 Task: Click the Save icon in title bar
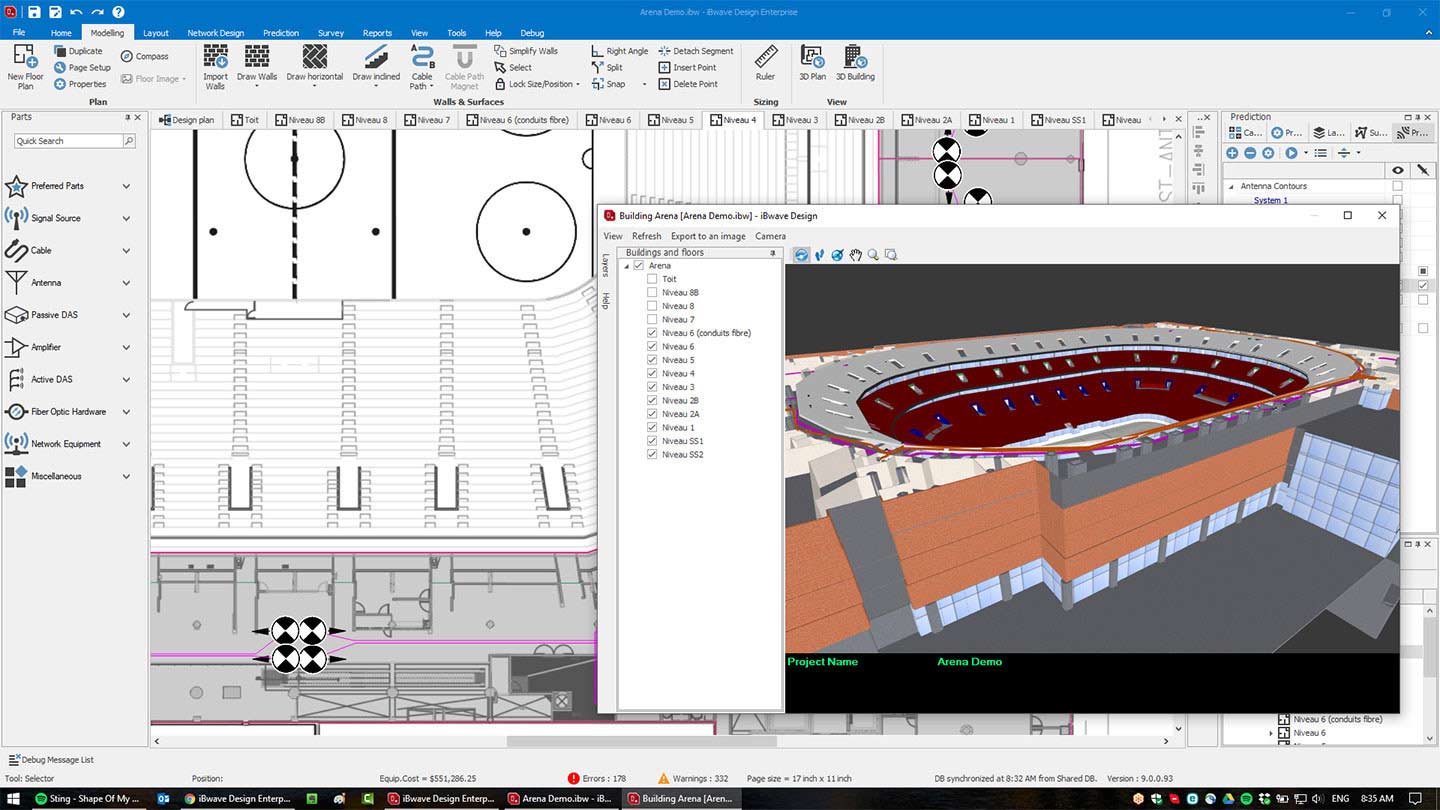coord(34,12)
